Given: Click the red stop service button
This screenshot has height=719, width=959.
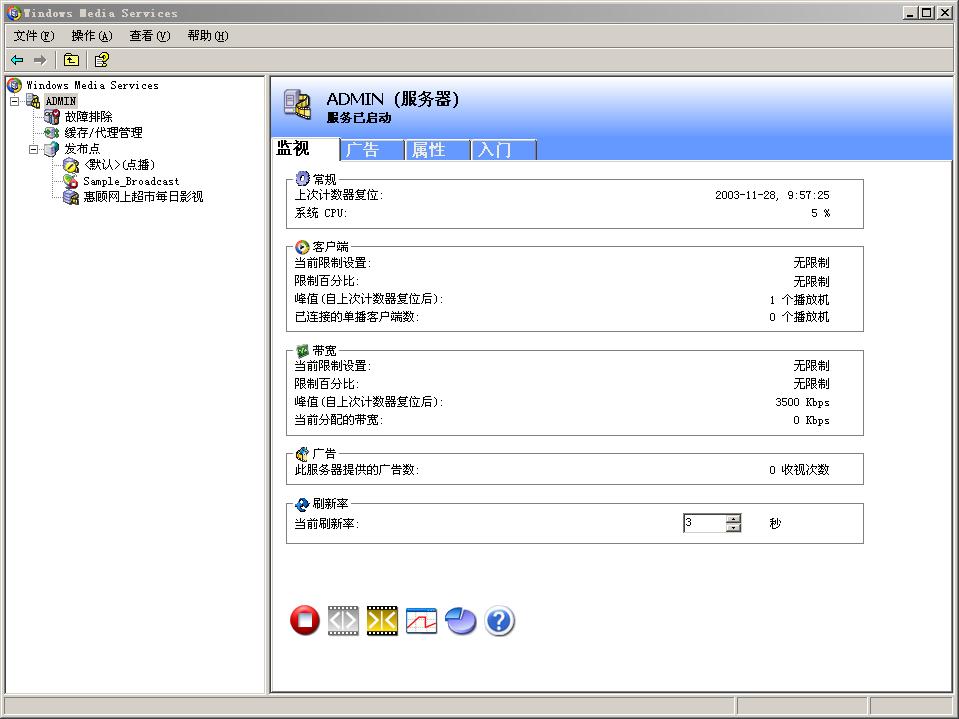Looking at the screenshot, I should click(x=305, y=621).
